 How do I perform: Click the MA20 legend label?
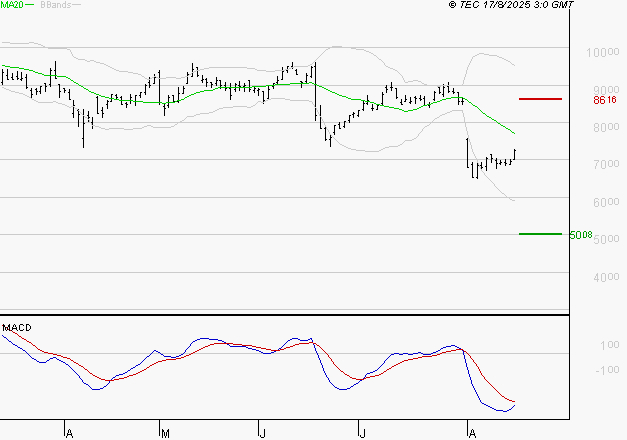12,6
